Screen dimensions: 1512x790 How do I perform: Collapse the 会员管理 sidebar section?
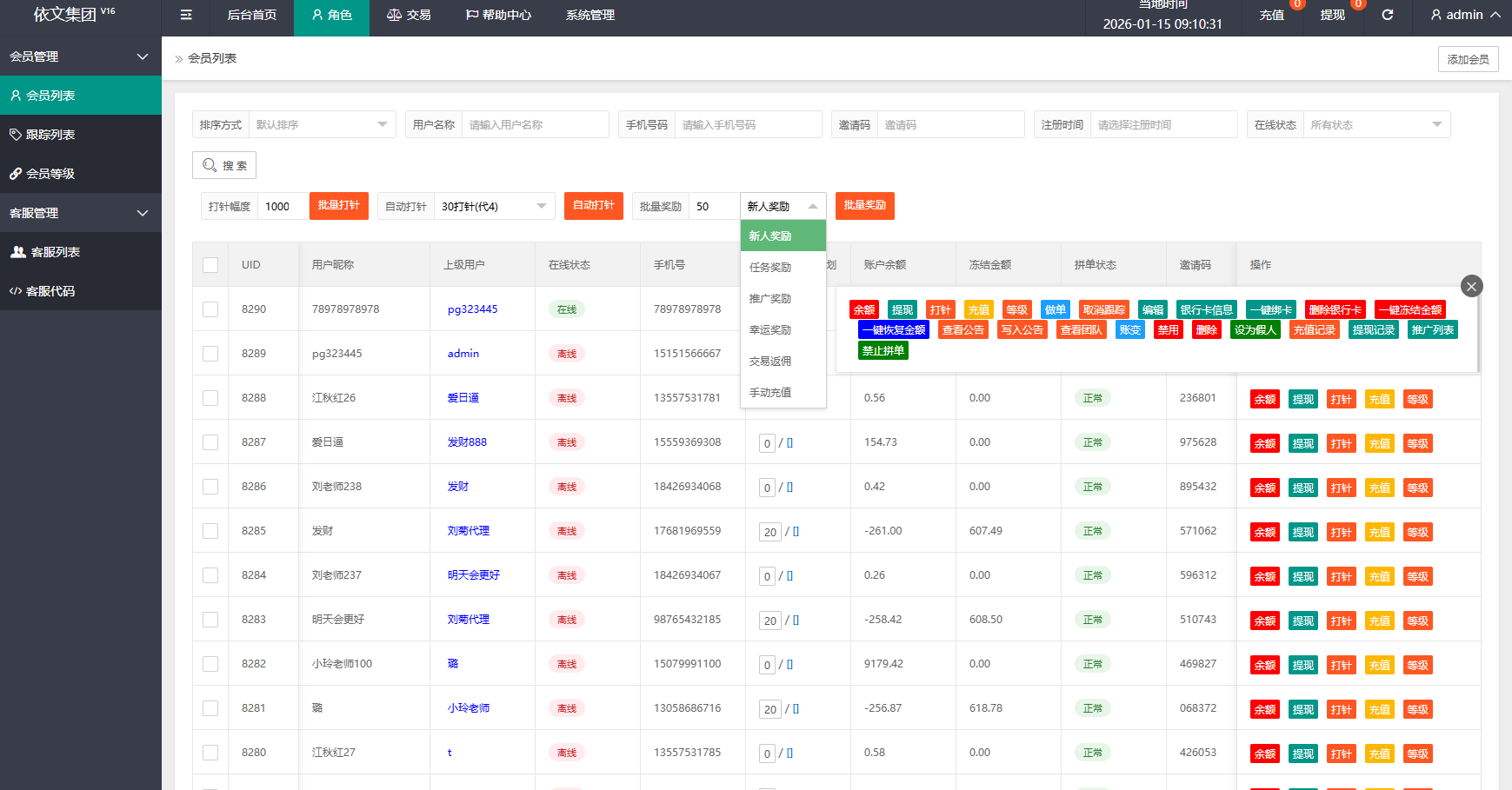tap(80, 56)
